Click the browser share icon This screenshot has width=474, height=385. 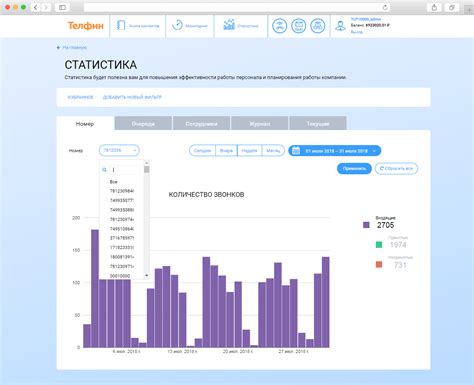point(434,7)
